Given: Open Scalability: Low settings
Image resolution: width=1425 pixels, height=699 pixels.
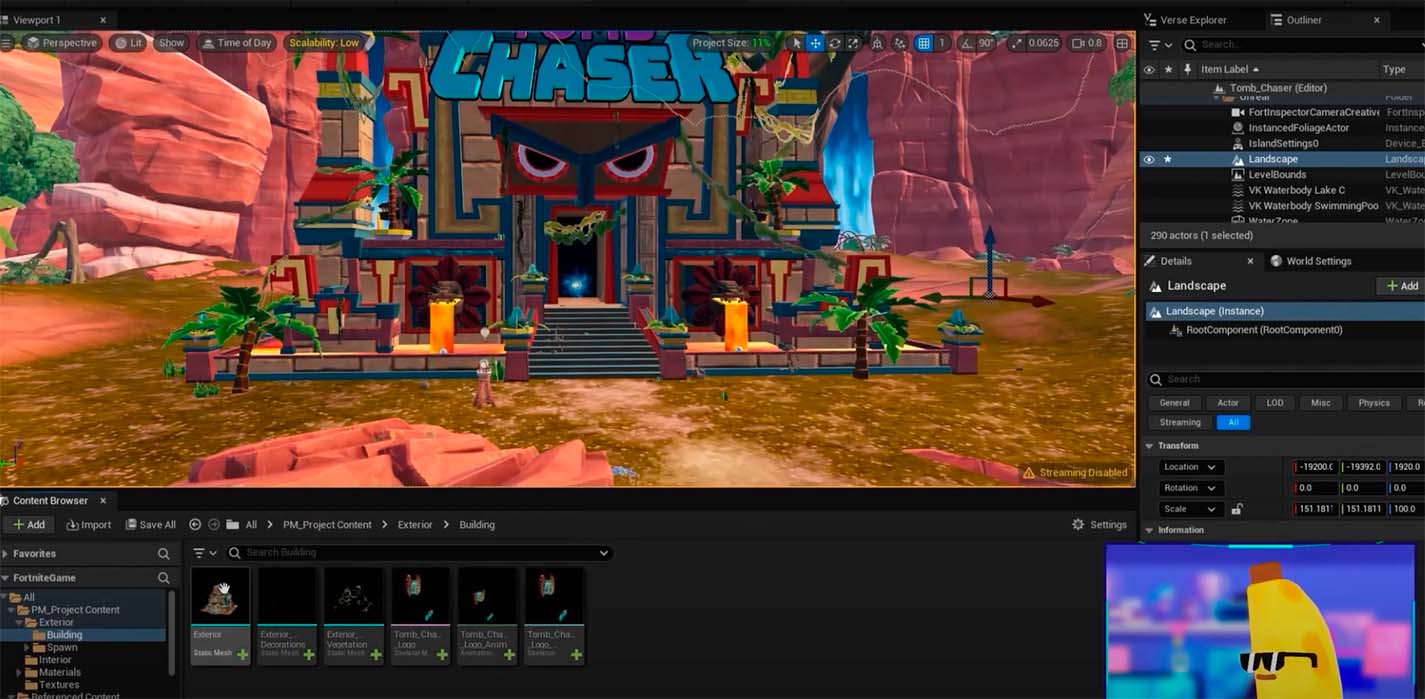Looking at the screenshot, I should coord(324,43).
